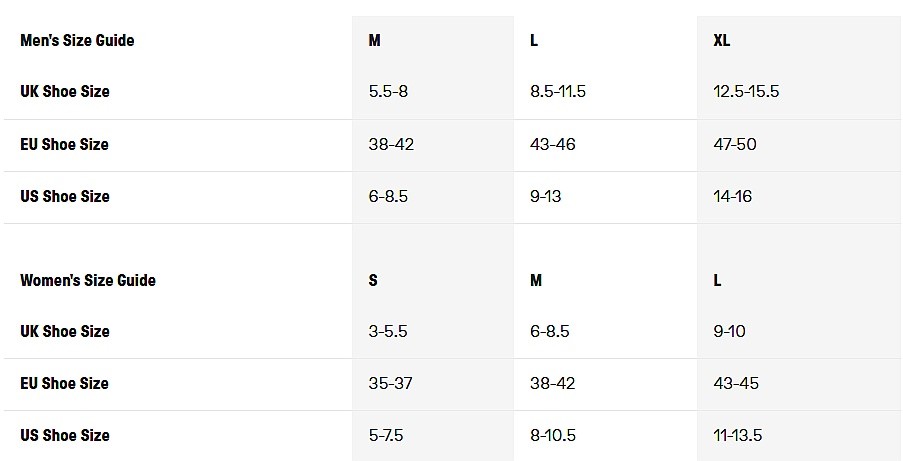The image size is (903, 461).
Task: Click the EU 35-37 cell
Action: [x=391, y=384]
